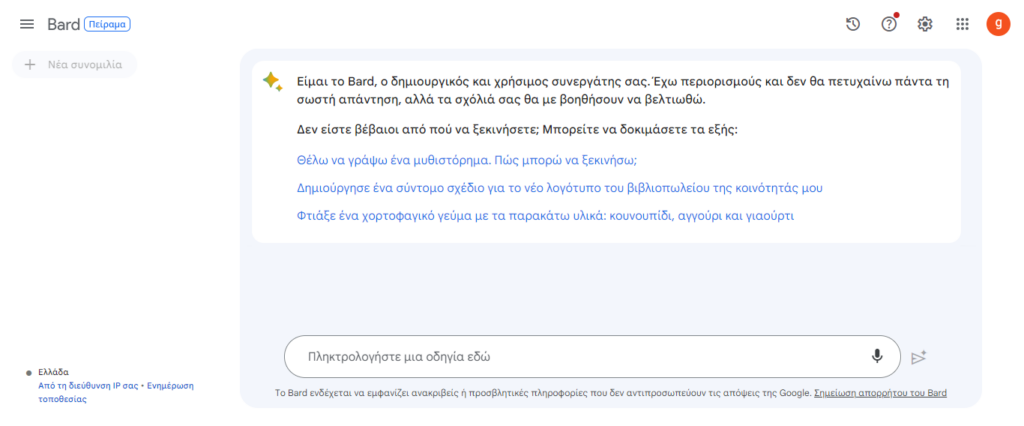1024x426 pixels.
Task: Open the help question mark icon
Action: pos(889,24)
